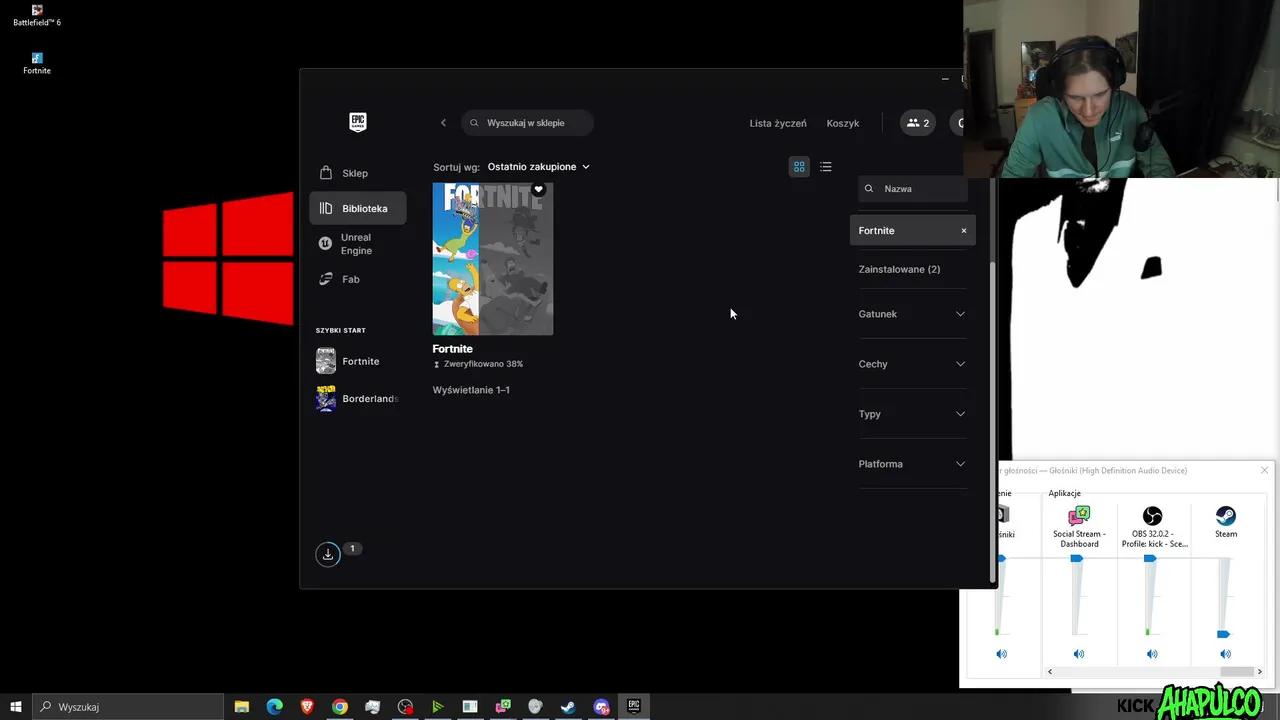Switch library to grid view

[x=799, y=167]
